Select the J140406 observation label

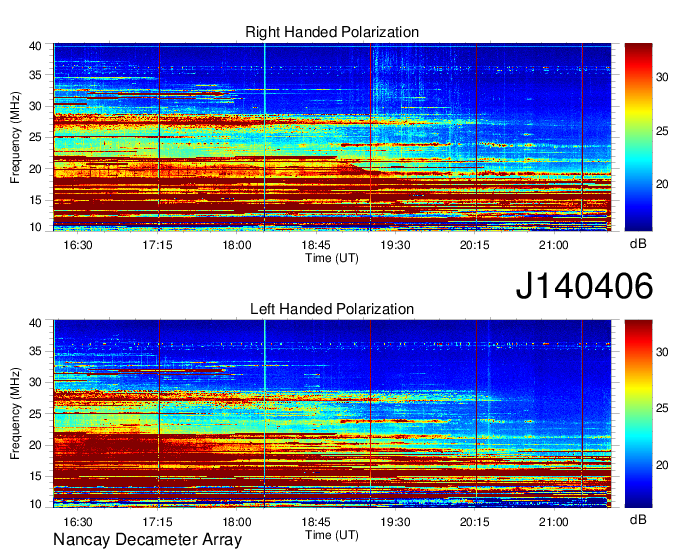pos(584,285)
